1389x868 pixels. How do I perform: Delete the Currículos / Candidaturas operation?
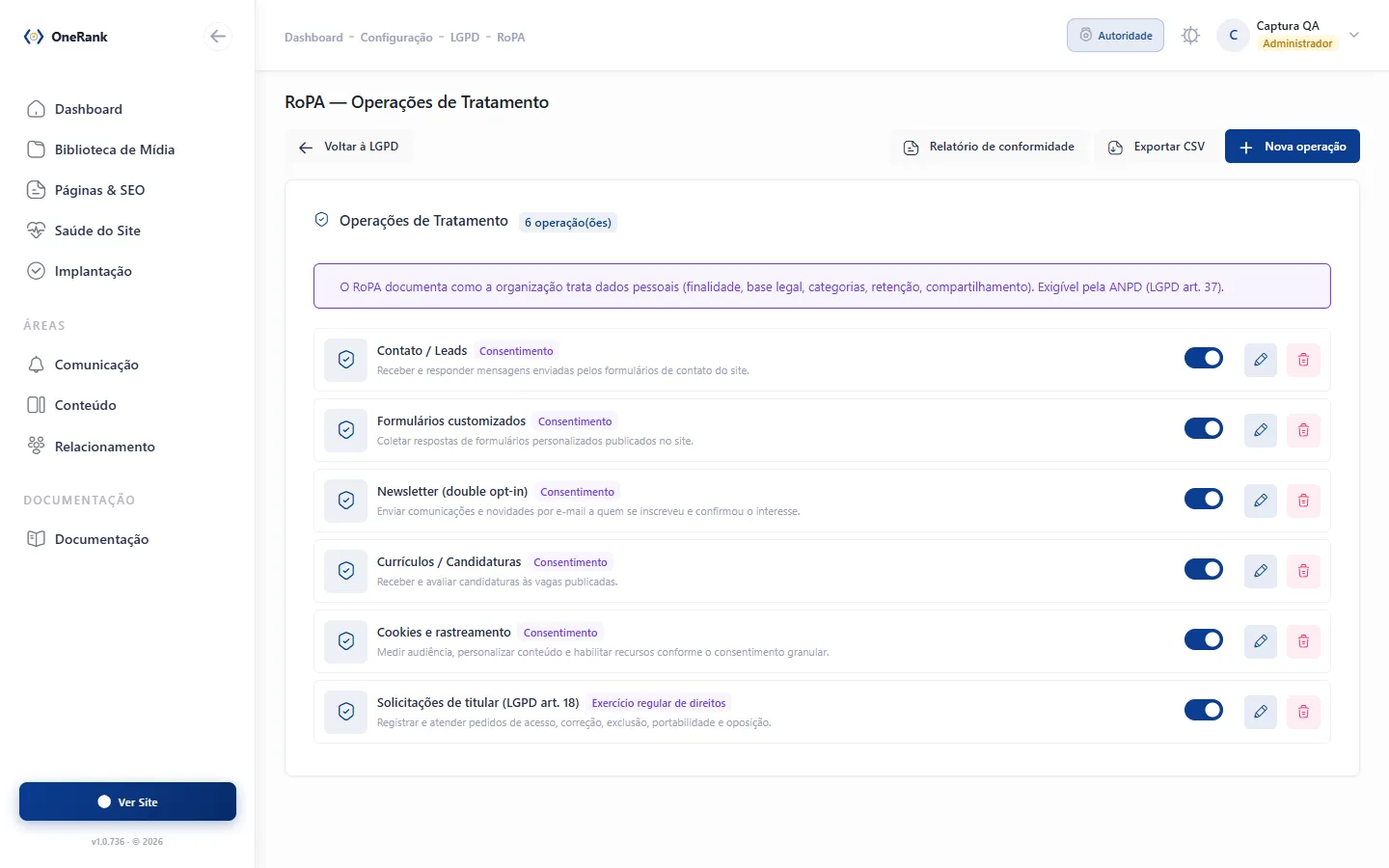(1303, 571)
